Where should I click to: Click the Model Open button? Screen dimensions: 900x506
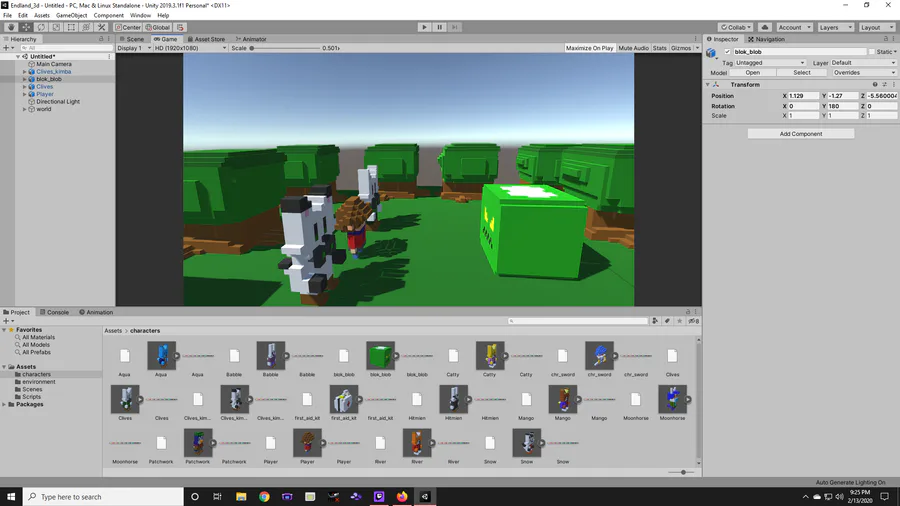pyautogui.click(x=752, y=73)
